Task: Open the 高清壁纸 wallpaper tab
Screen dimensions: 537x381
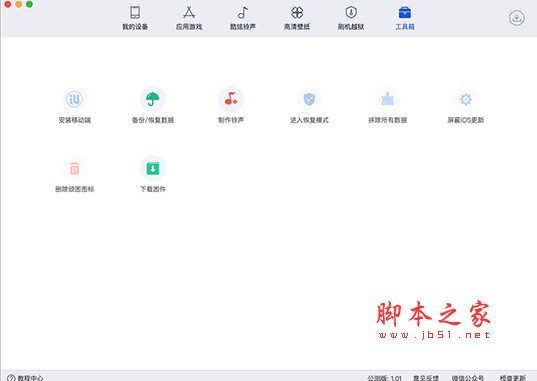Action: 297,18
